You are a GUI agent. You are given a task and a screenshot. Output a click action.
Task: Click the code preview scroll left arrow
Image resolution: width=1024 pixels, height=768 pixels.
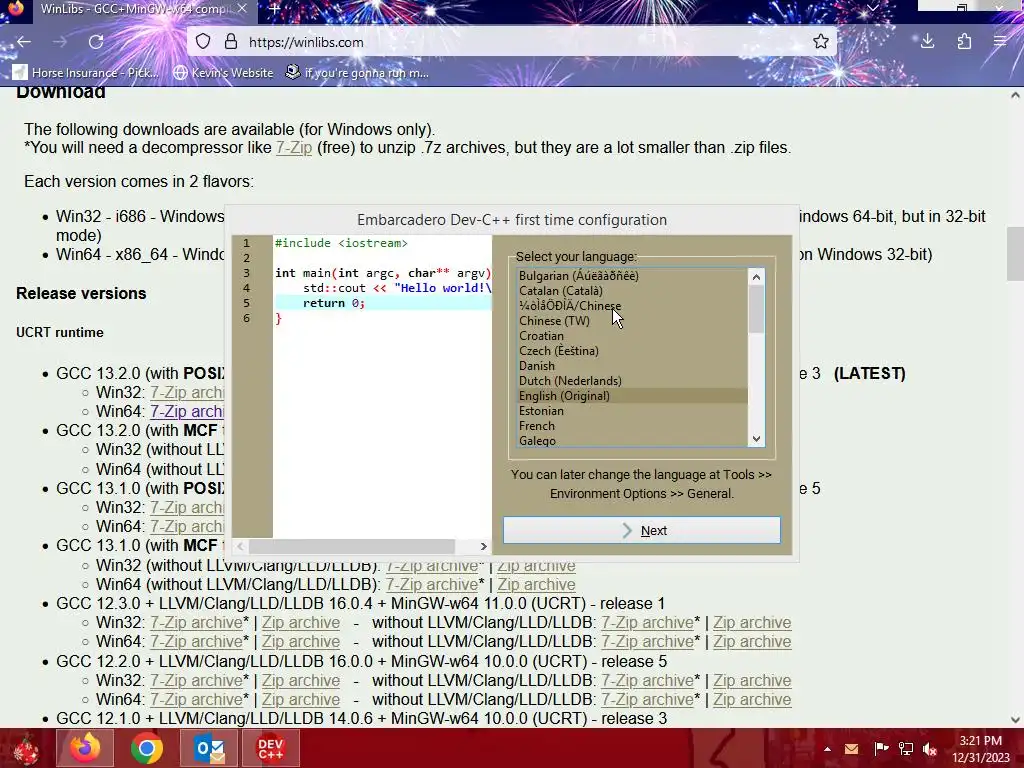[x=240, y=546]
